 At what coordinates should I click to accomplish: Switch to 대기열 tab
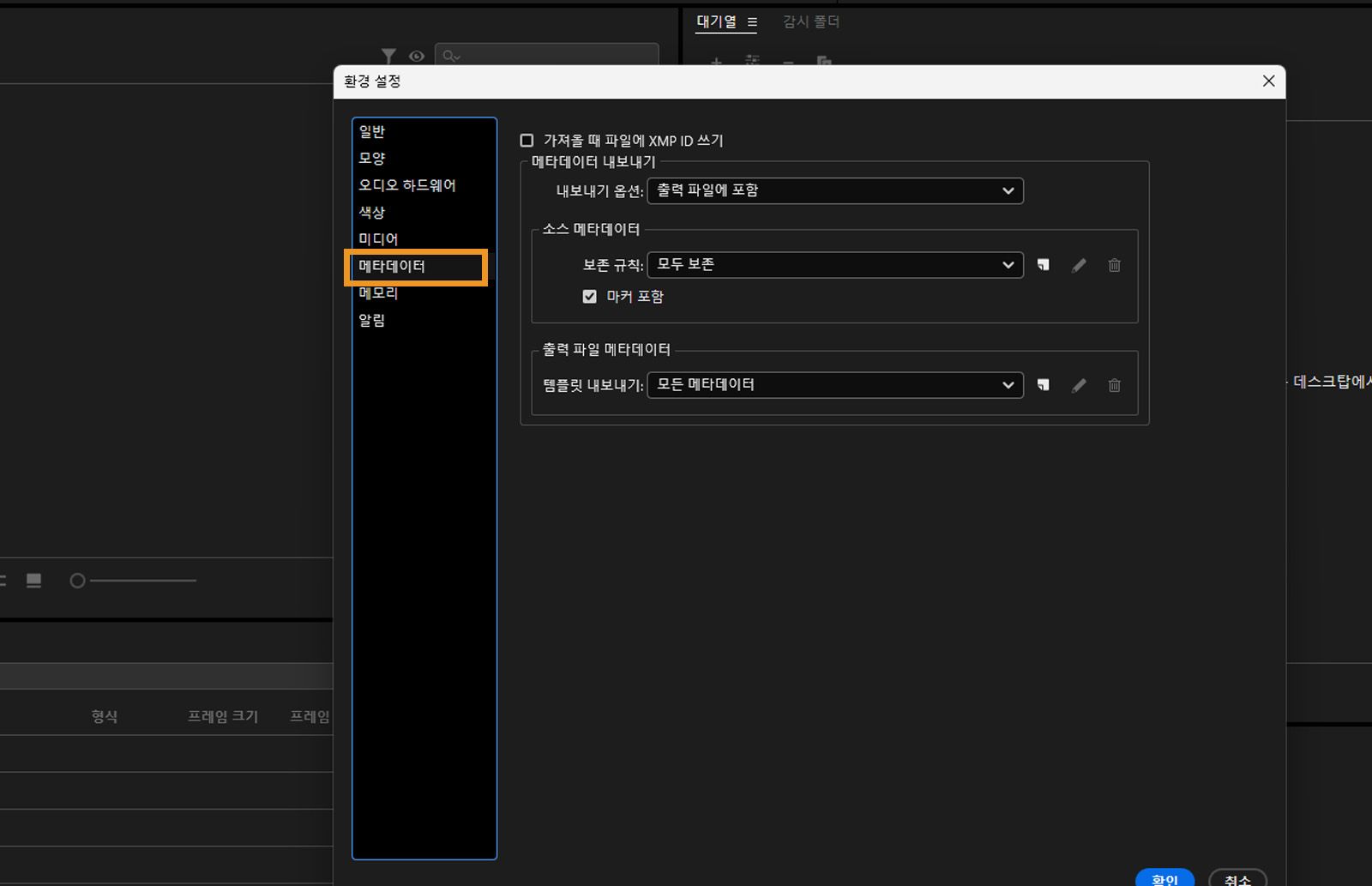[716, 22]
